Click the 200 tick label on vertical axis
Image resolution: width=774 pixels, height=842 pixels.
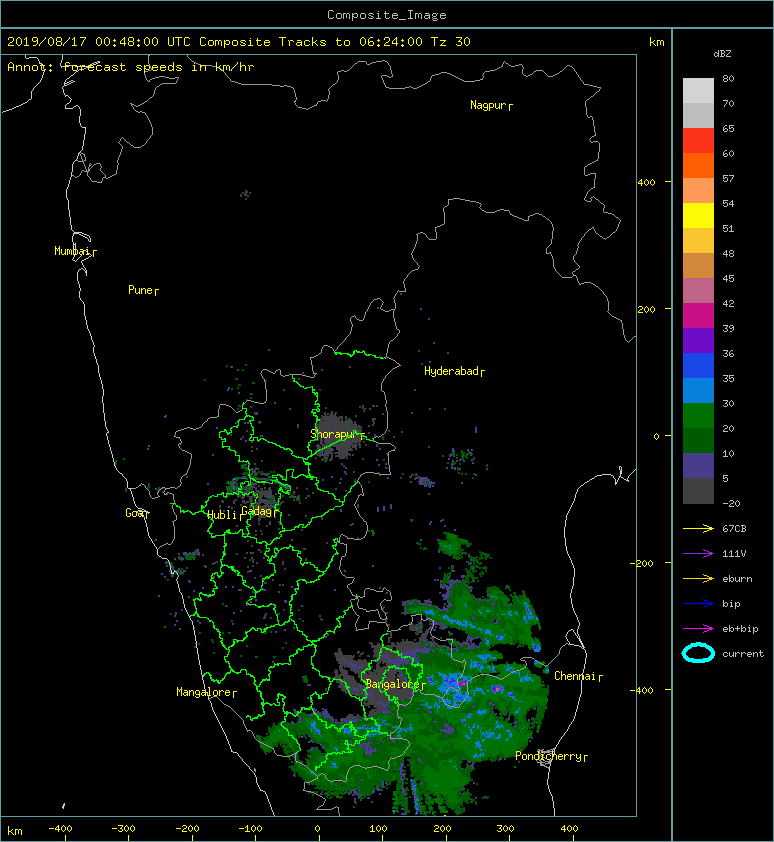click(x=646, y=310)
